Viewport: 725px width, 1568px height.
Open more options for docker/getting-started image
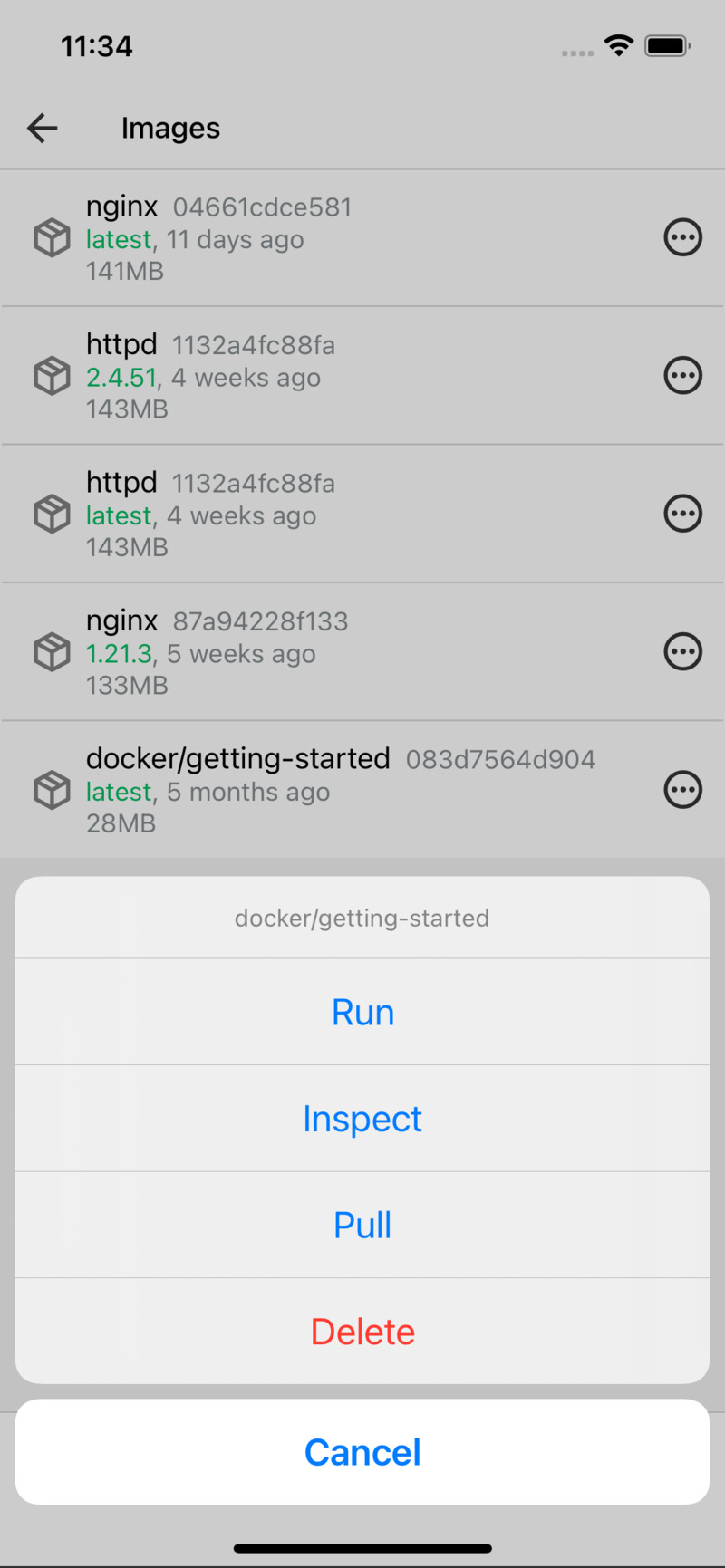(x=682, y=790)
